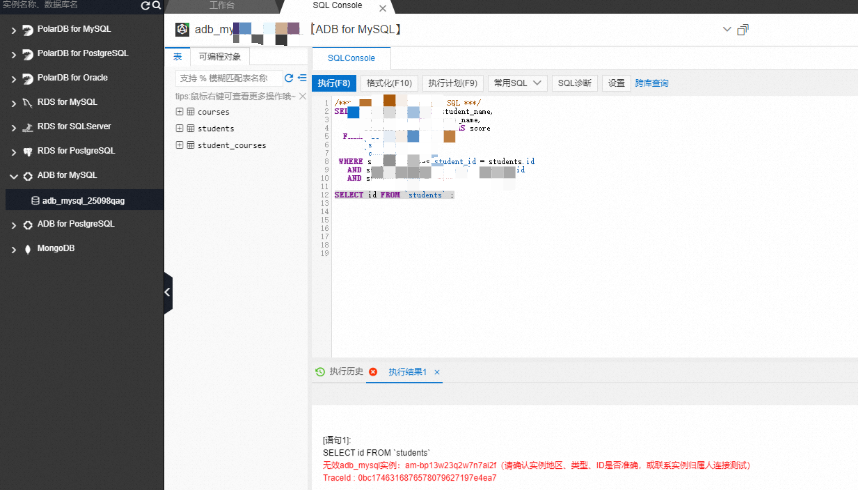Click RDS for PostgreSQL elephant icon
This screenshot has width=858, height=490.
click(27, 152)
